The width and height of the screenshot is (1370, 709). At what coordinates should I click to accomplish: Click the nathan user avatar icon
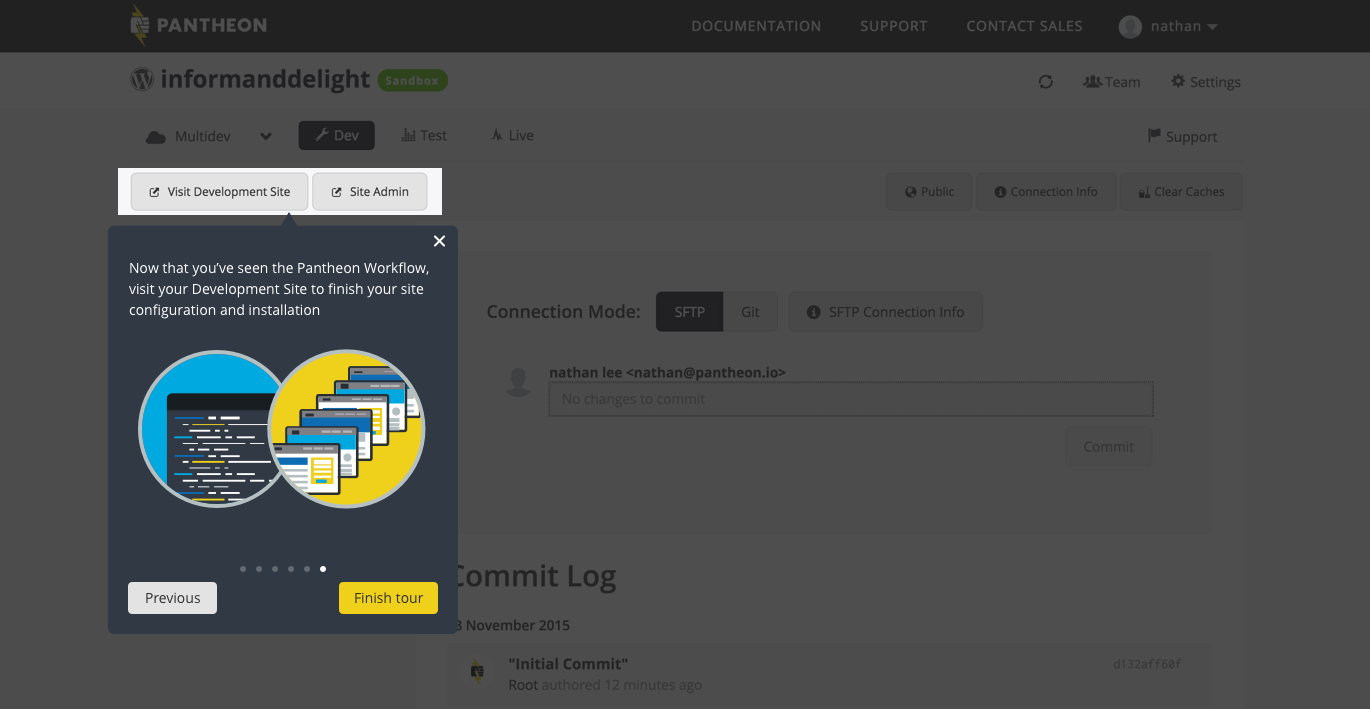(1130, 26)
